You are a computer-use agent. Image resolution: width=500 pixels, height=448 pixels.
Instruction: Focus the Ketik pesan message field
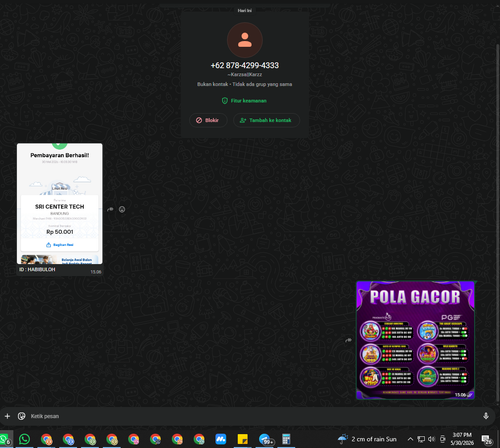coord(253,416)
